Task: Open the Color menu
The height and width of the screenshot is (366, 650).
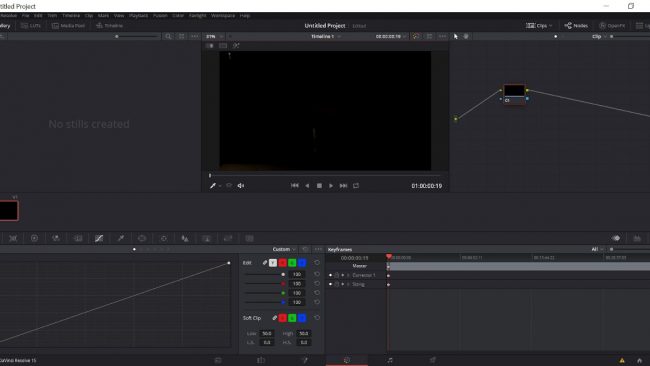Action: 178,15
